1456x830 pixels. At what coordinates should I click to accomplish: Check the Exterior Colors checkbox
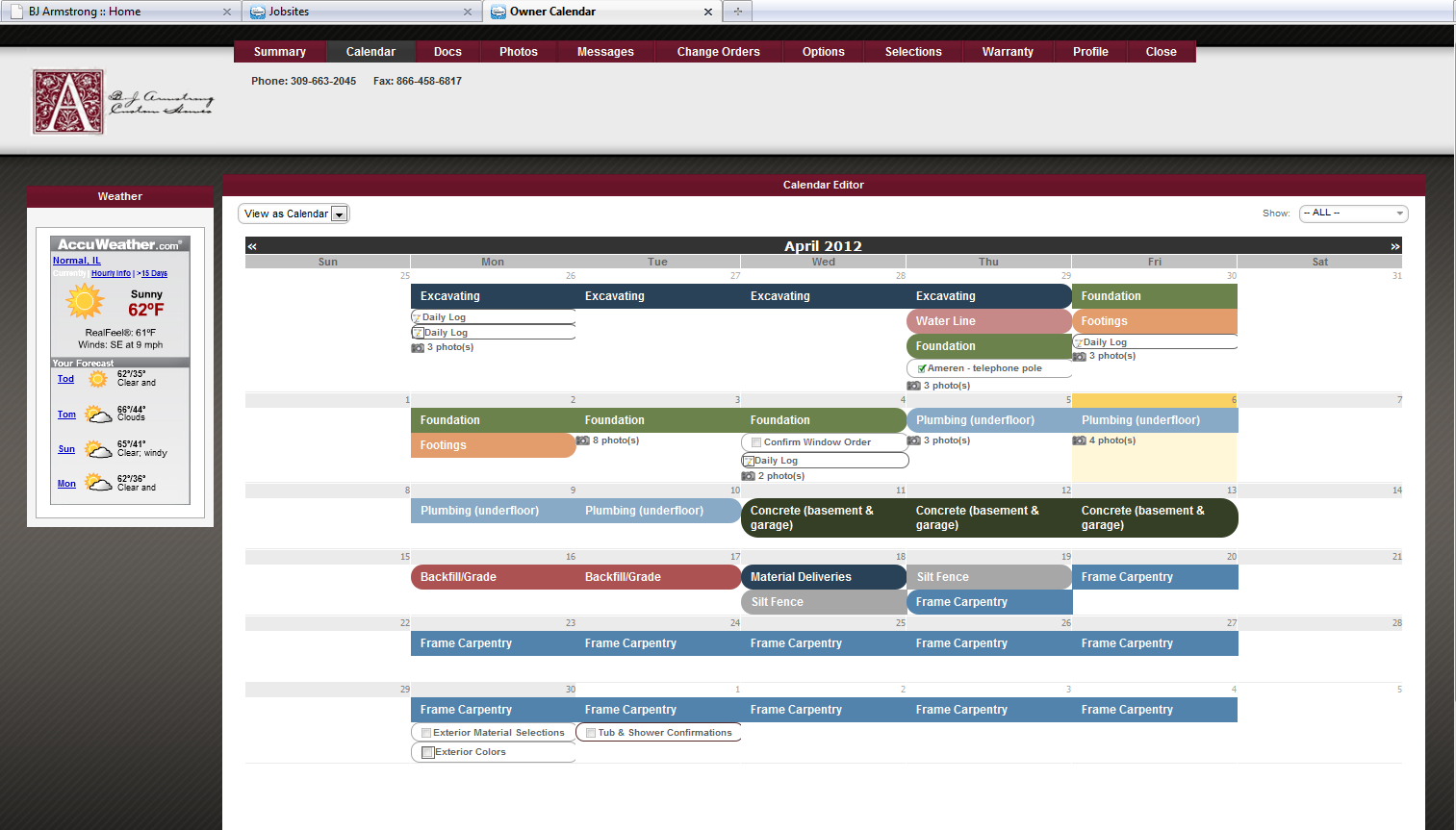[427, 752]
